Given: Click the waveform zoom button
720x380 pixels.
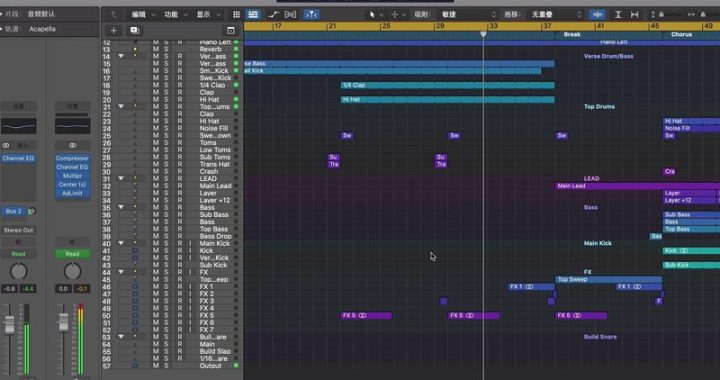Looking at the screenshot, I should pyautogui.click(x=597, y=15).
